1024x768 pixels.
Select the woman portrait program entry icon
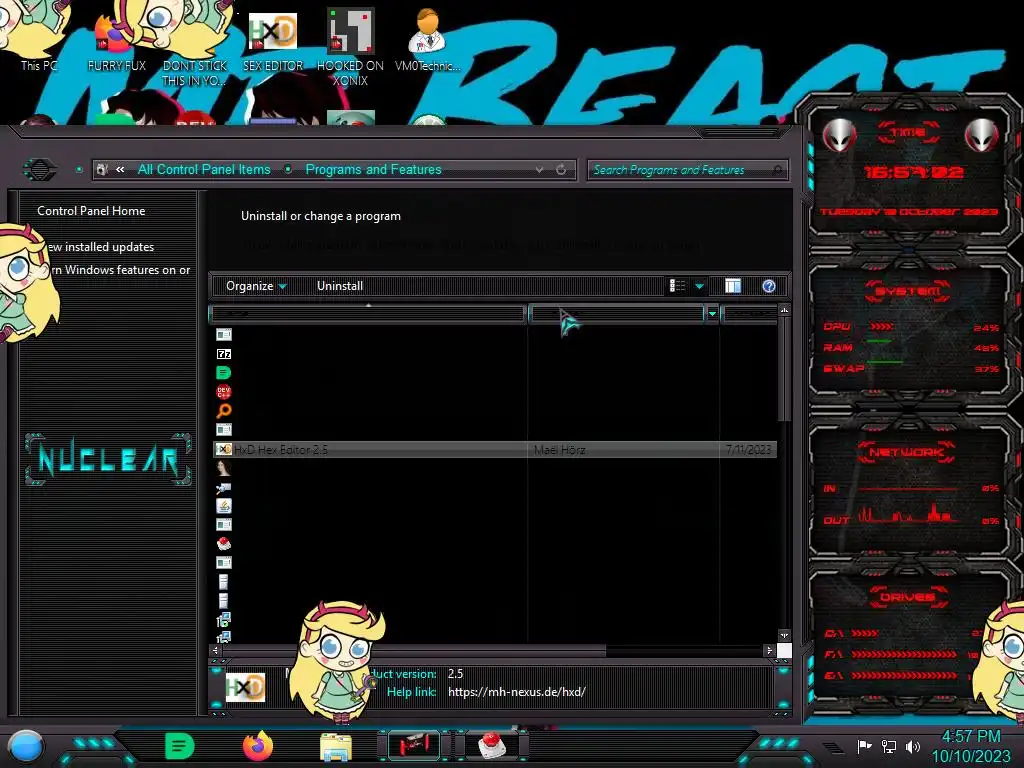click(223, 468)
